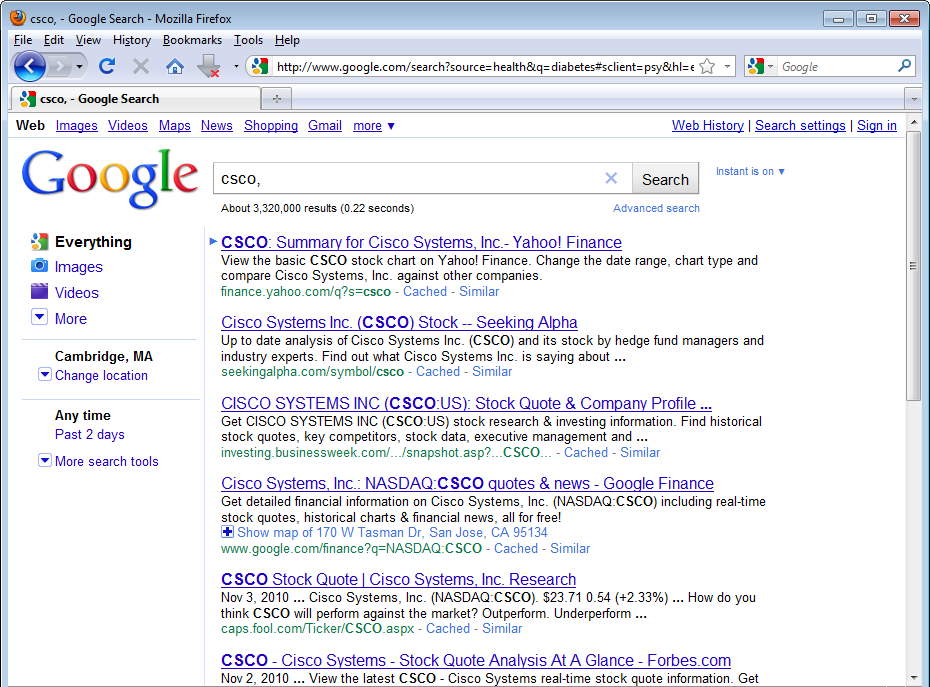Open the Help menu
The image size is (930, 687).
tap(287, 40)
